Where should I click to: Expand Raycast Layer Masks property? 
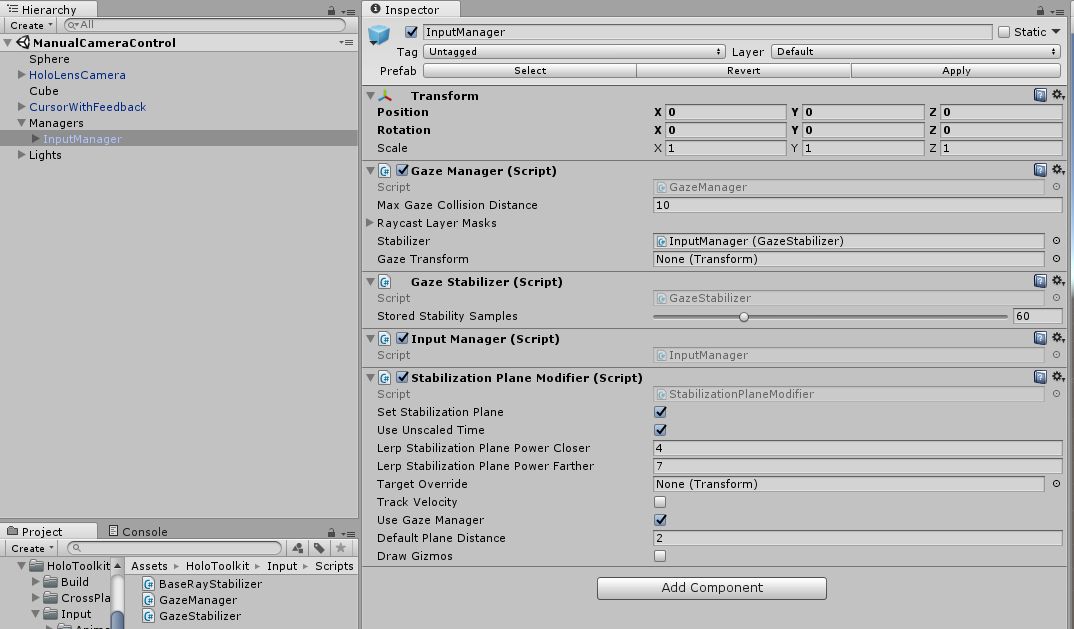371,223
